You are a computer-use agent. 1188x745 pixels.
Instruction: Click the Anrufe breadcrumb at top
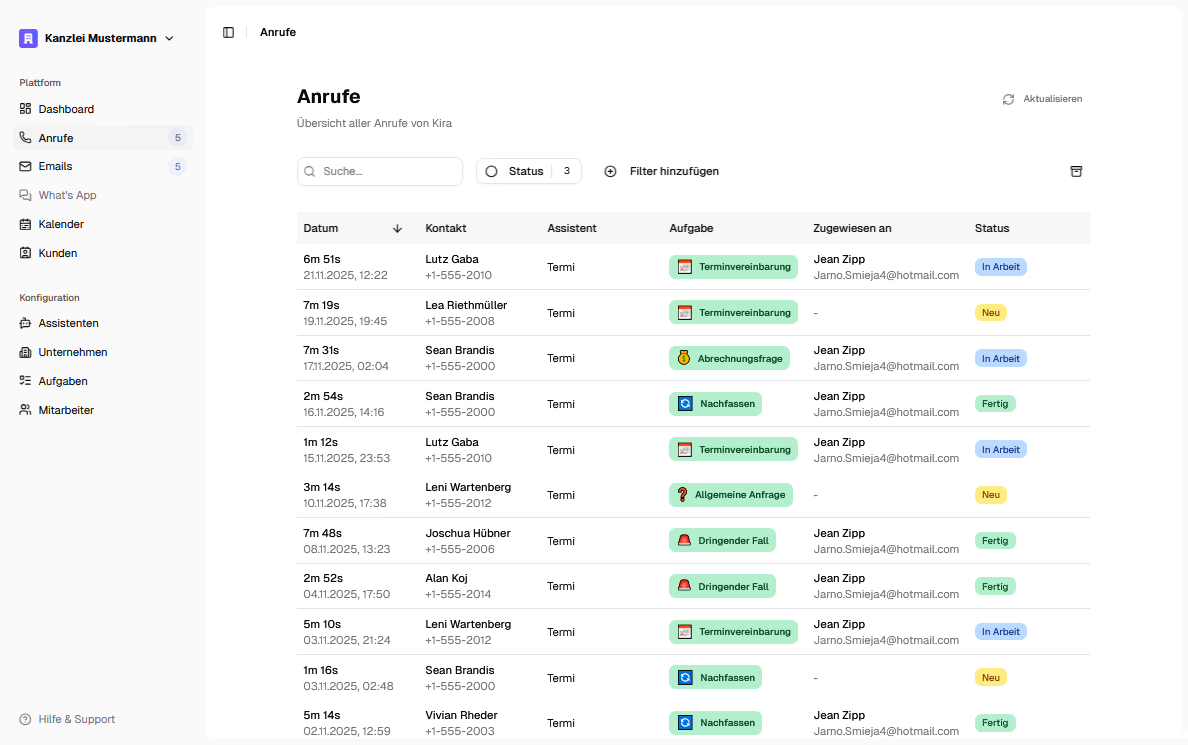[278, 33]
